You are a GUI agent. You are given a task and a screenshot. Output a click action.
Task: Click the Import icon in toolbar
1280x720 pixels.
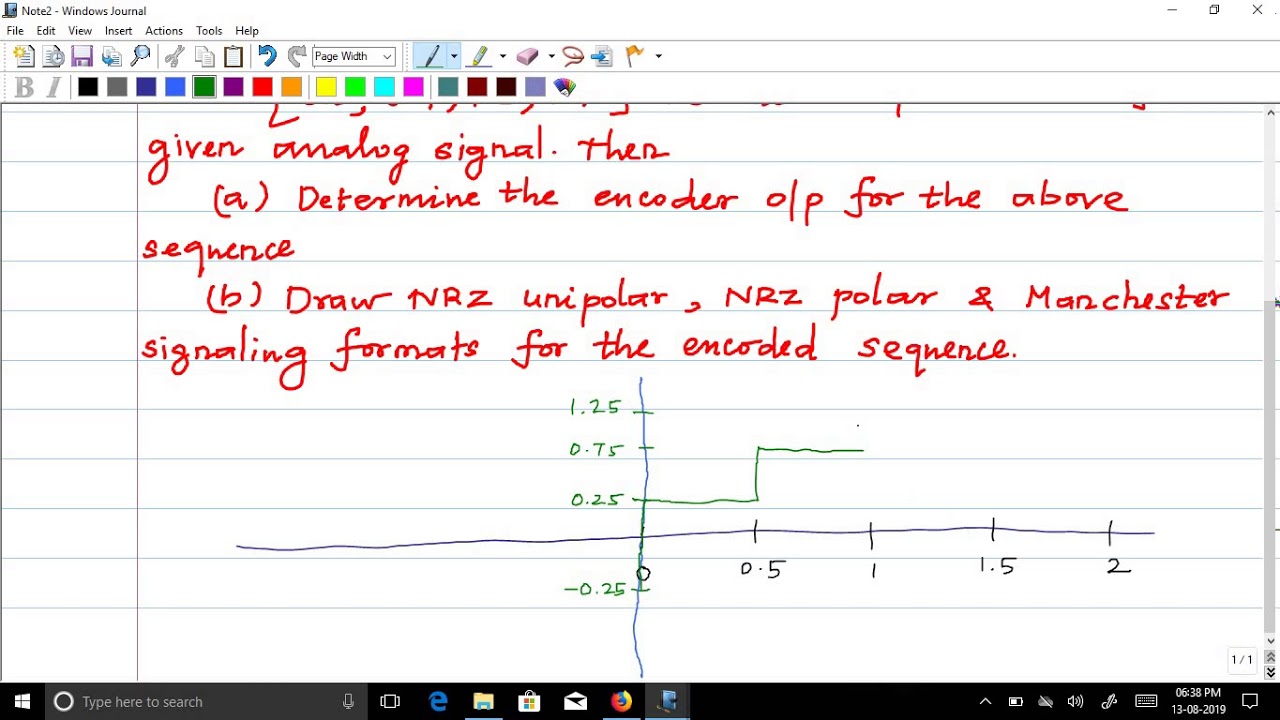click(111, 56)
